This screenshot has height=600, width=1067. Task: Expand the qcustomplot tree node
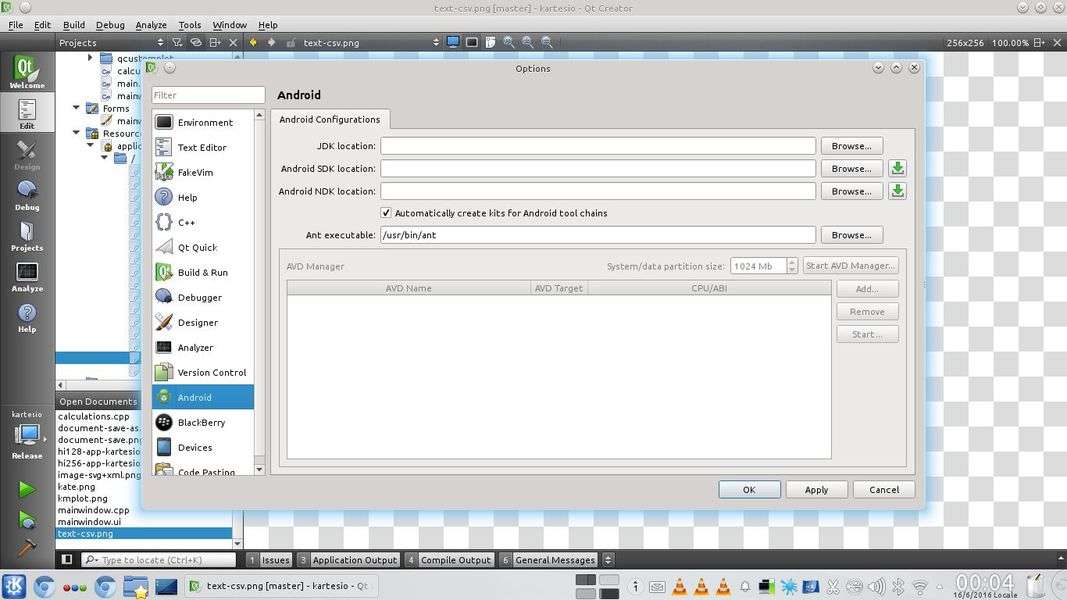[90, 58]
